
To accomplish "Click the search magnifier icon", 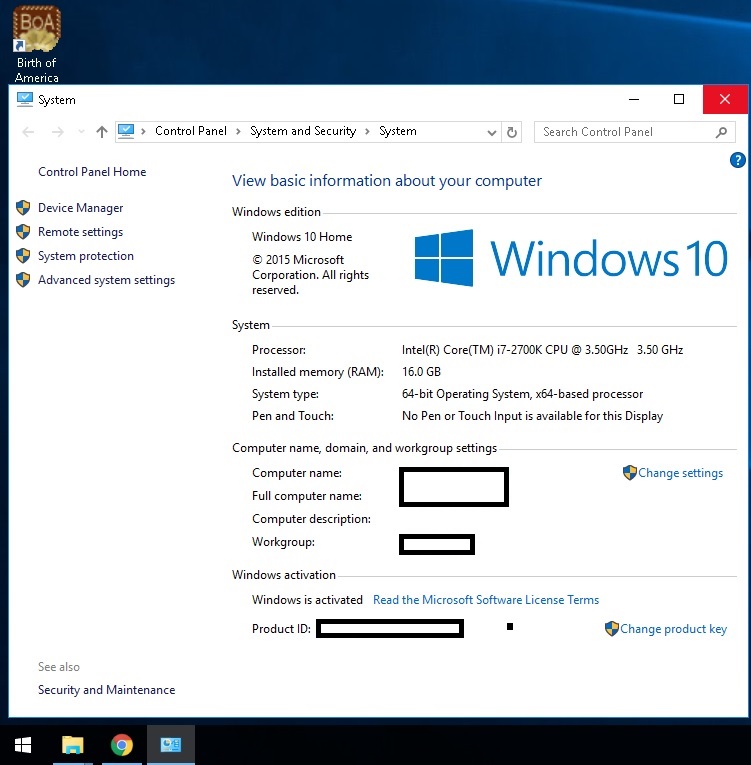I will 721,132.
